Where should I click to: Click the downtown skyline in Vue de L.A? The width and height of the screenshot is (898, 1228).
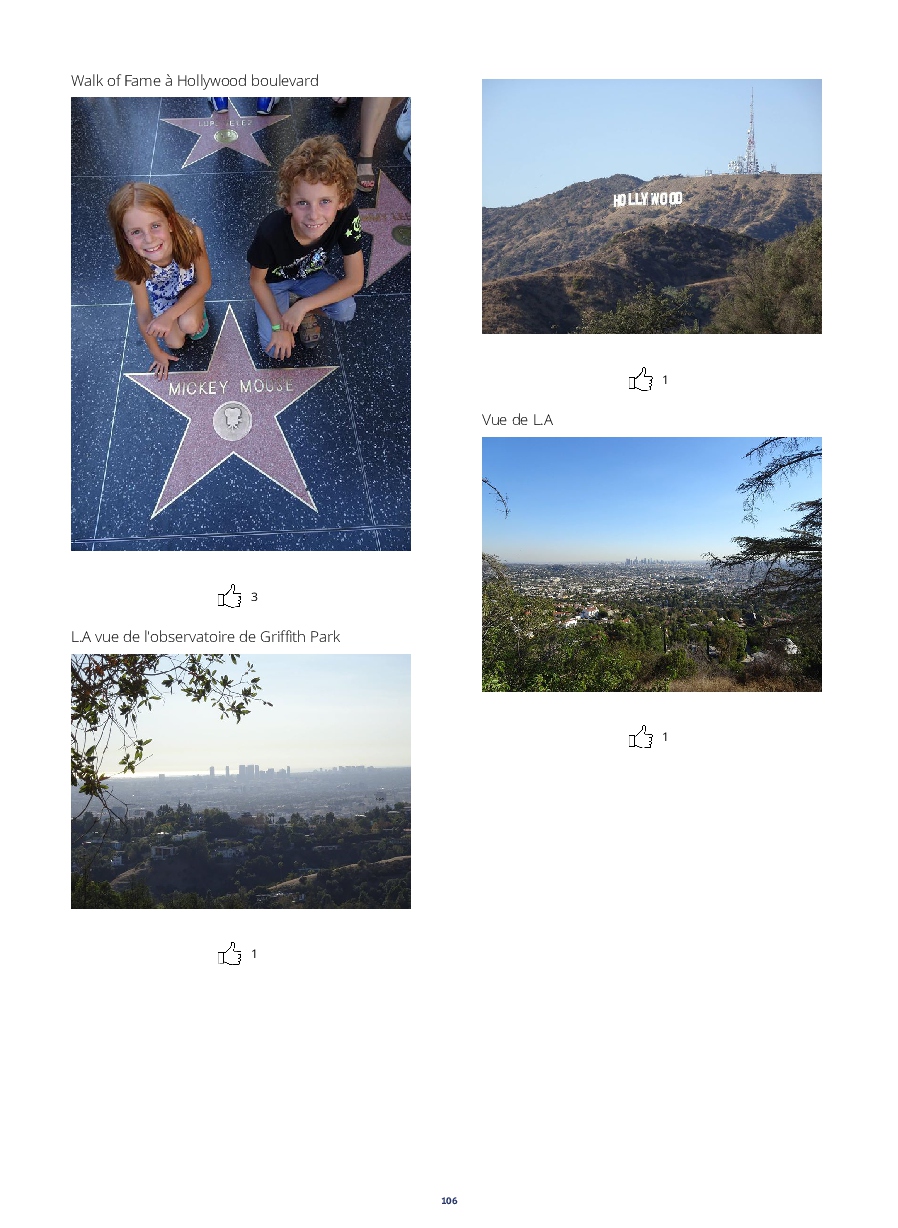coord(636,562)
